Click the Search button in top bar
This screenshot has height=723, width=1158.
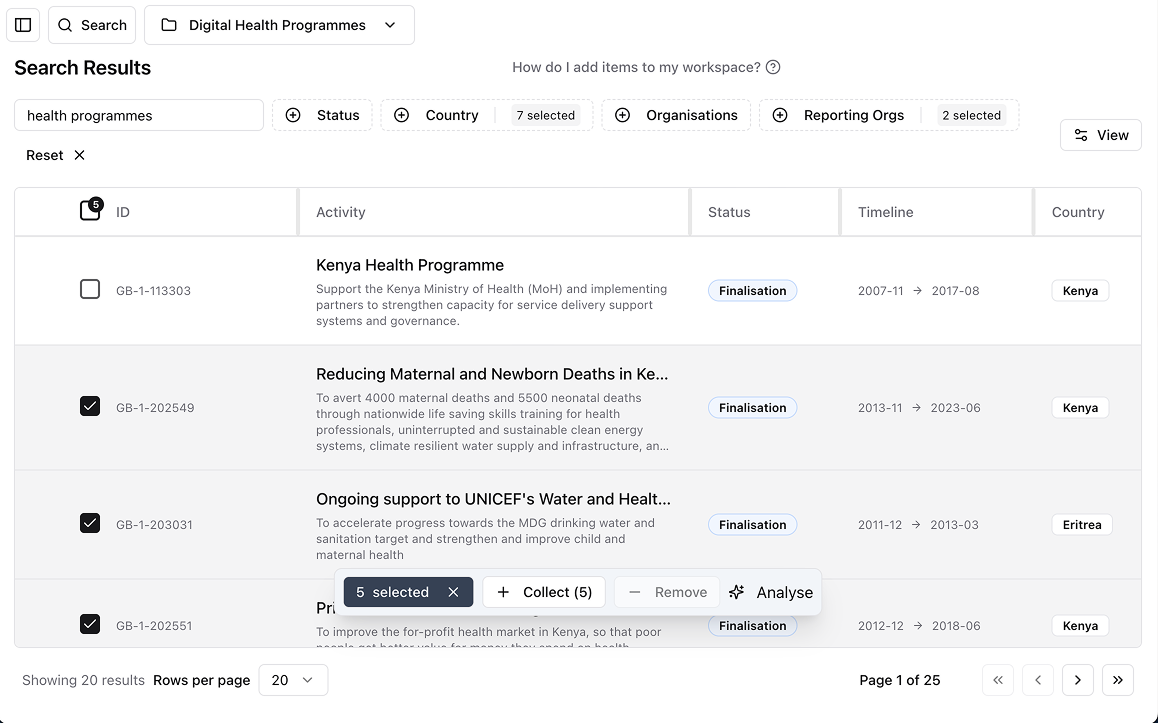click(x=92, y=25)
